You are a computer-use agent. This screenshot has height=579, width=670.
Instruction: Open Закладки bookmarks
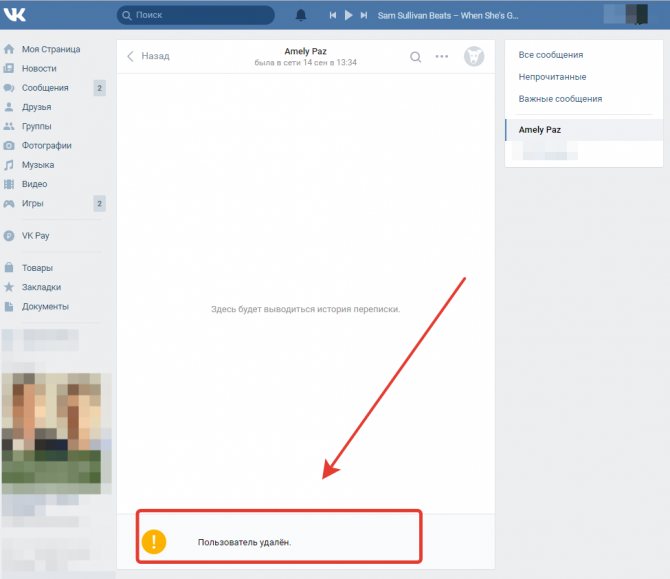click(41, 287)
